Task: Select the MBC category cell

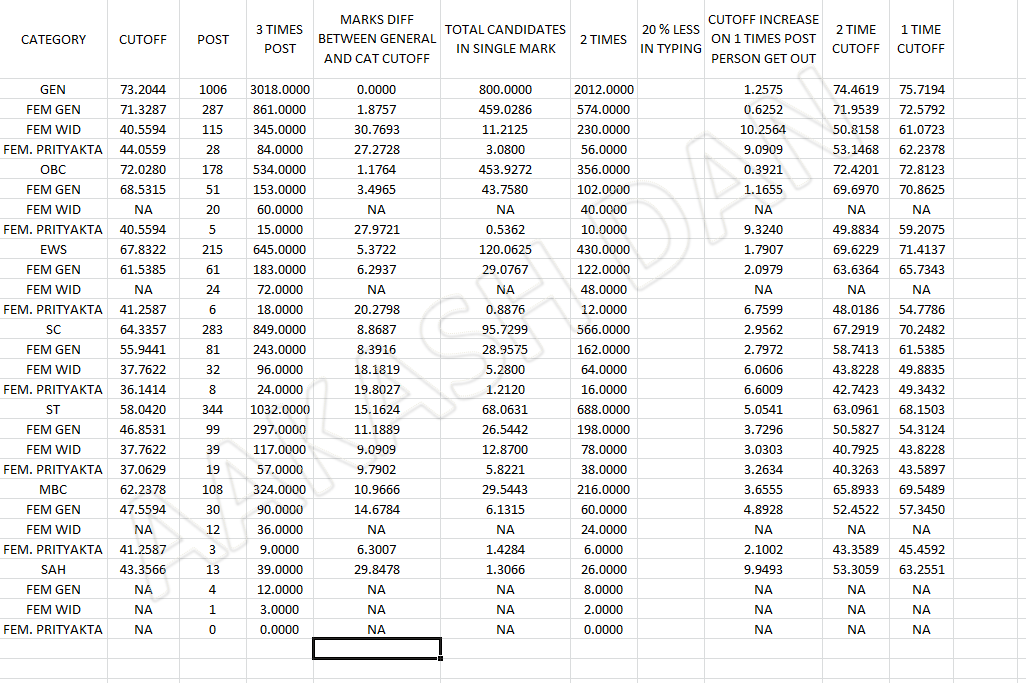Action: pos(53,489)
